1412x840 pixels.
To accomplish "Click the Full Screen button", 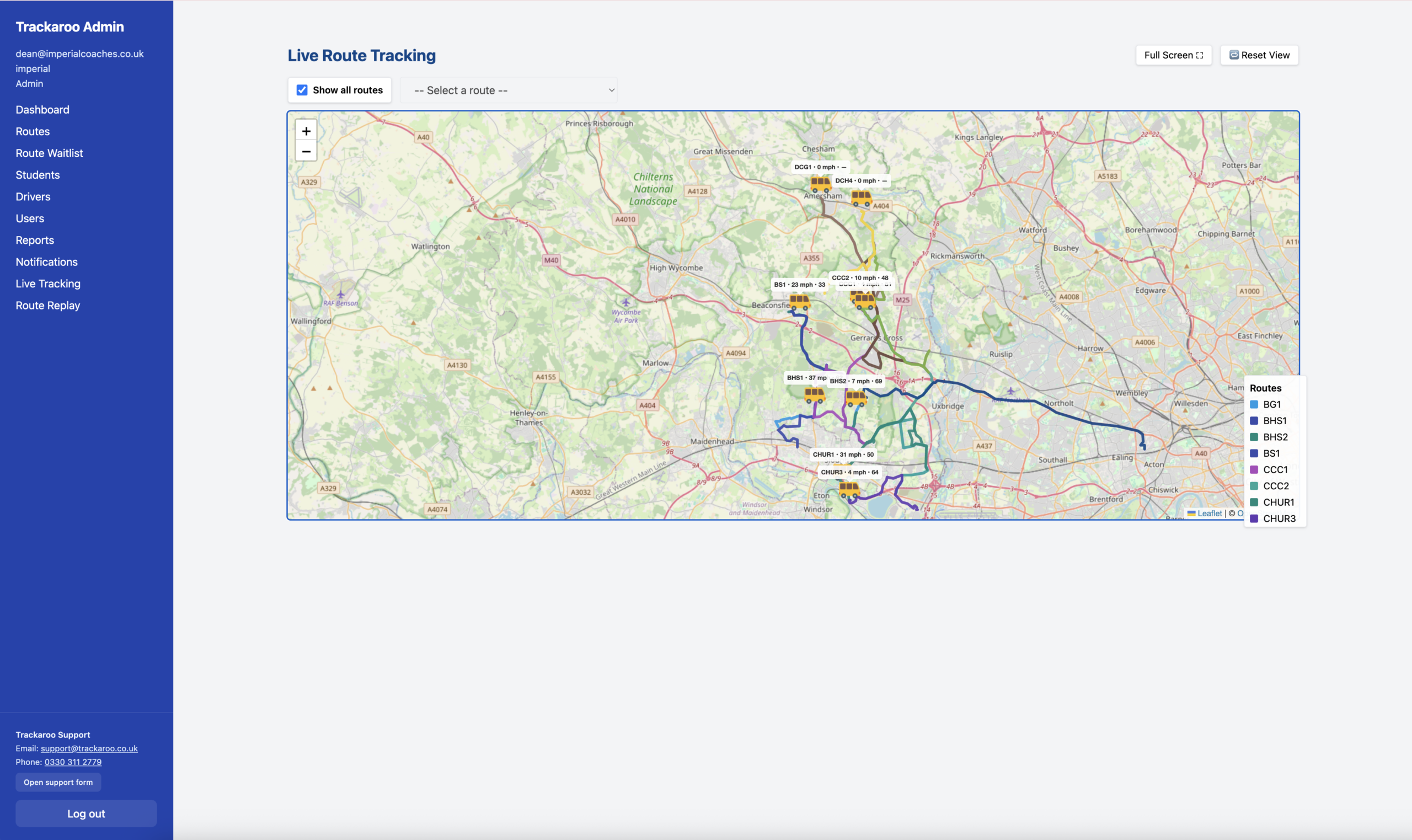I will click(1173, 56).
